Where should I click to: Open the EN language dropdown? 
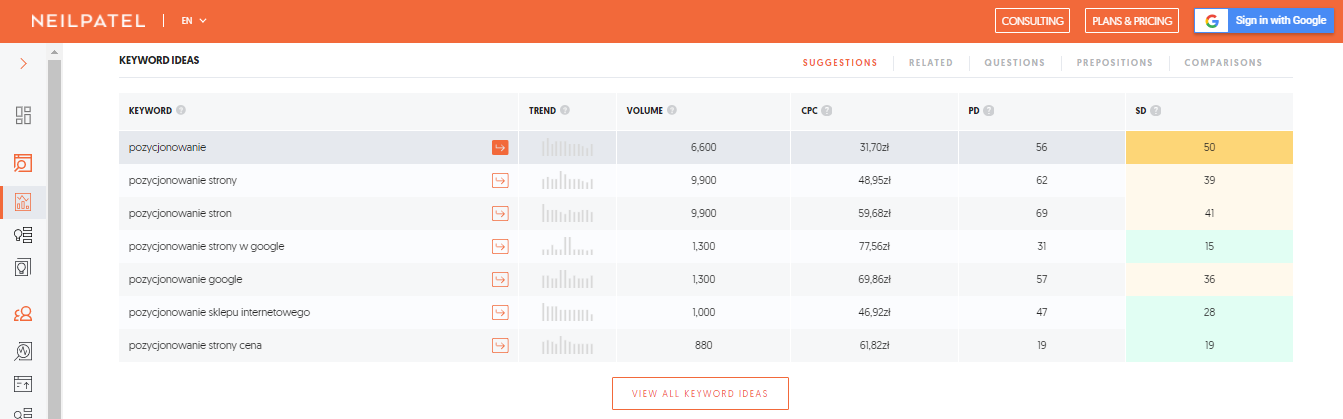pos(194,21)
